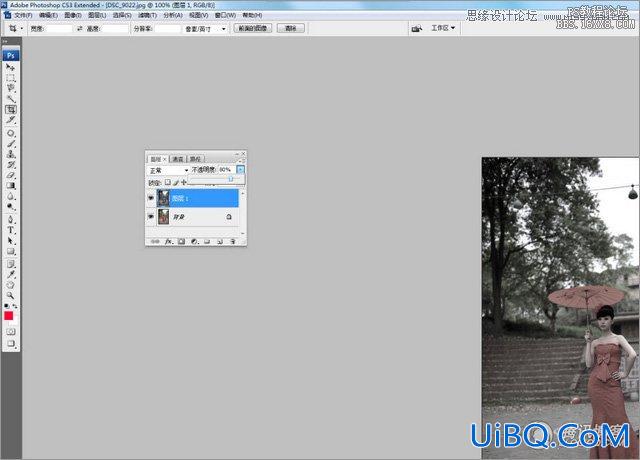Select the Move tool
Screen dimensions: 640x460
(x=10, y=67)
